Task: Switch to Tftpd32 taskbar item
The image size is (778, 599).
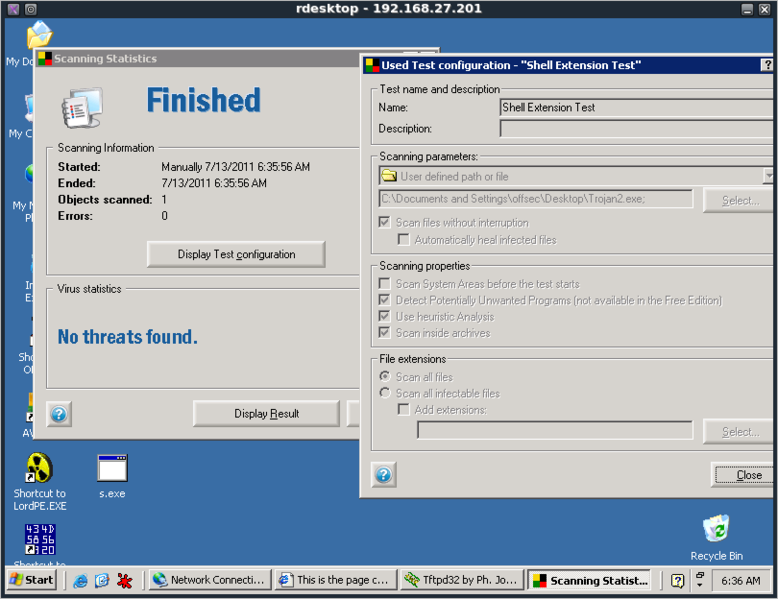Action: [460, 580]
